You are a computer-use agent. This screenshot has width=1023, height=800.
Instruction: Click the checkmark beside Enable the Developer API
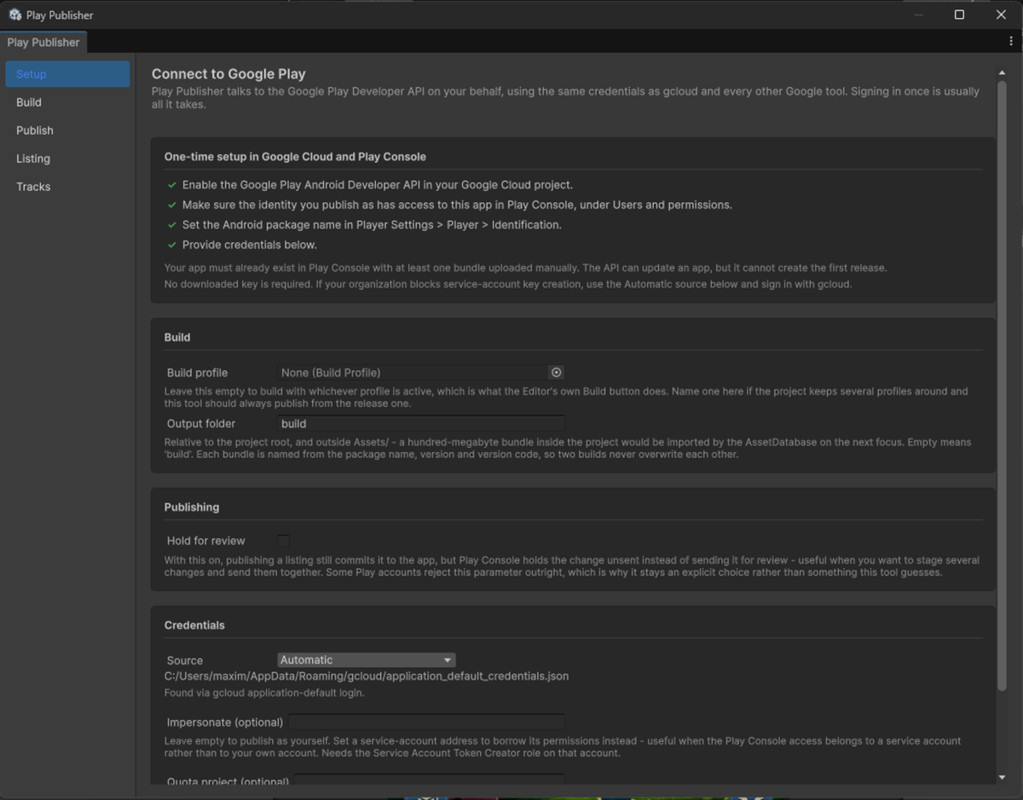[172, 185]
